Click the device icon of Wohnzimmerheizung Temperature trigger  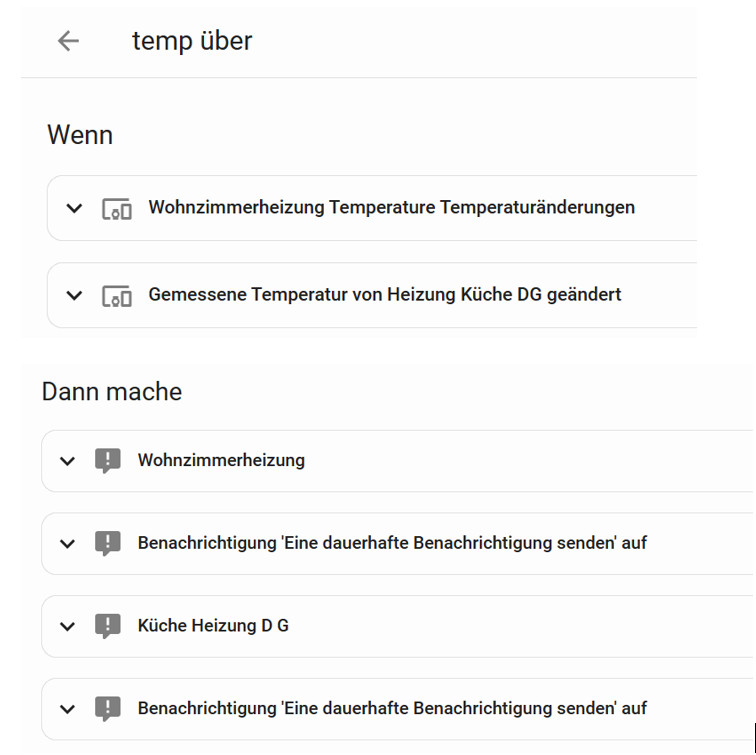pos(117,209)
